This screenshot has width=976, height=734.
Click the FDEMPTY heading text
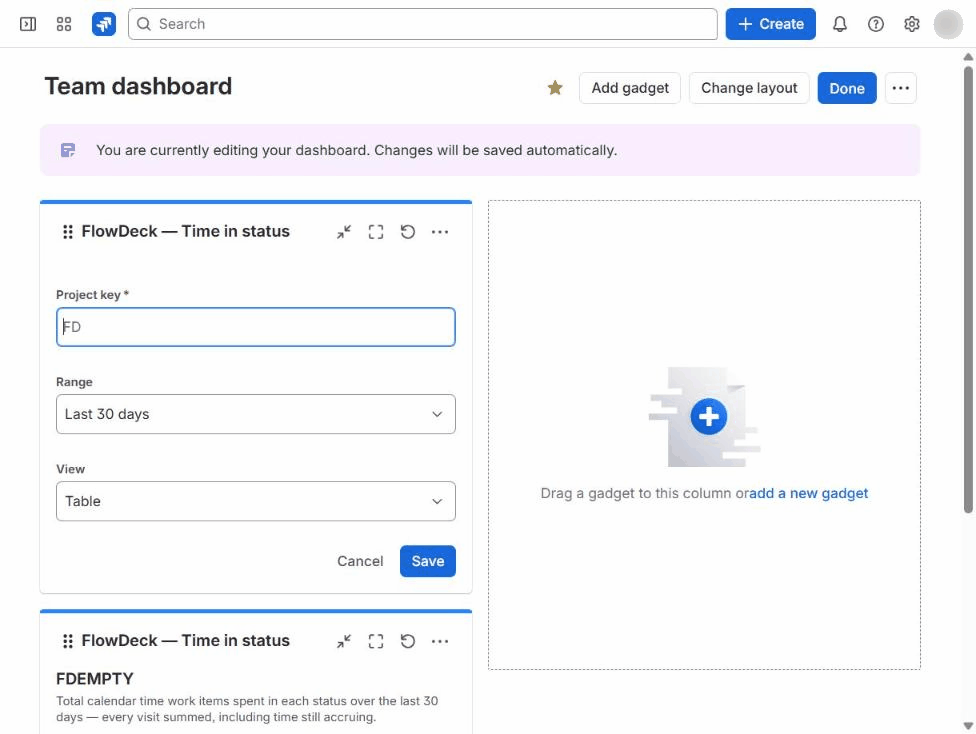pos(95,679)
